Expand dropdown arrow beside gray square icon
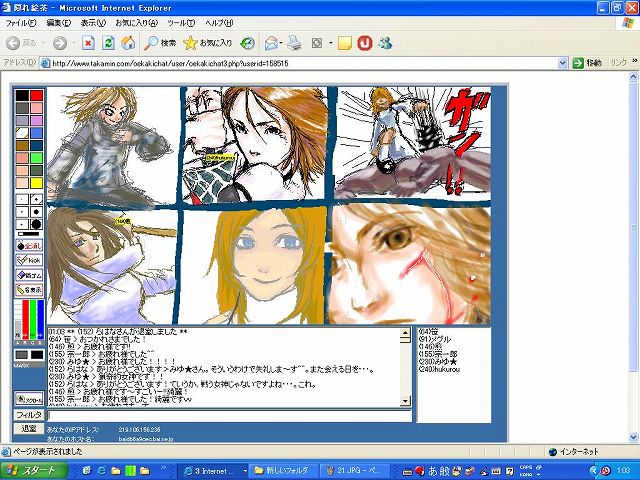640x480 pixels. [x=330, y=43]
